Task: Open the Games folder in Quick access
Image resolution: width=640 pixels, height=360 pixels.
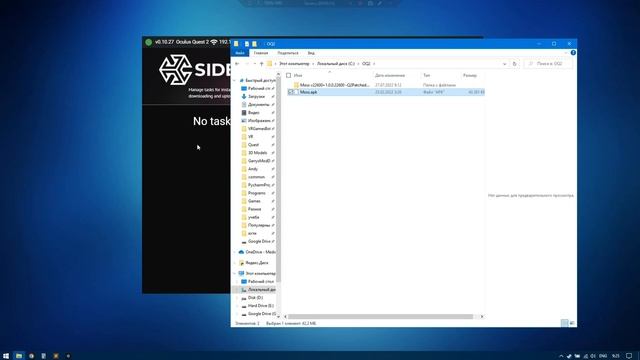Action: coord(254,201)
